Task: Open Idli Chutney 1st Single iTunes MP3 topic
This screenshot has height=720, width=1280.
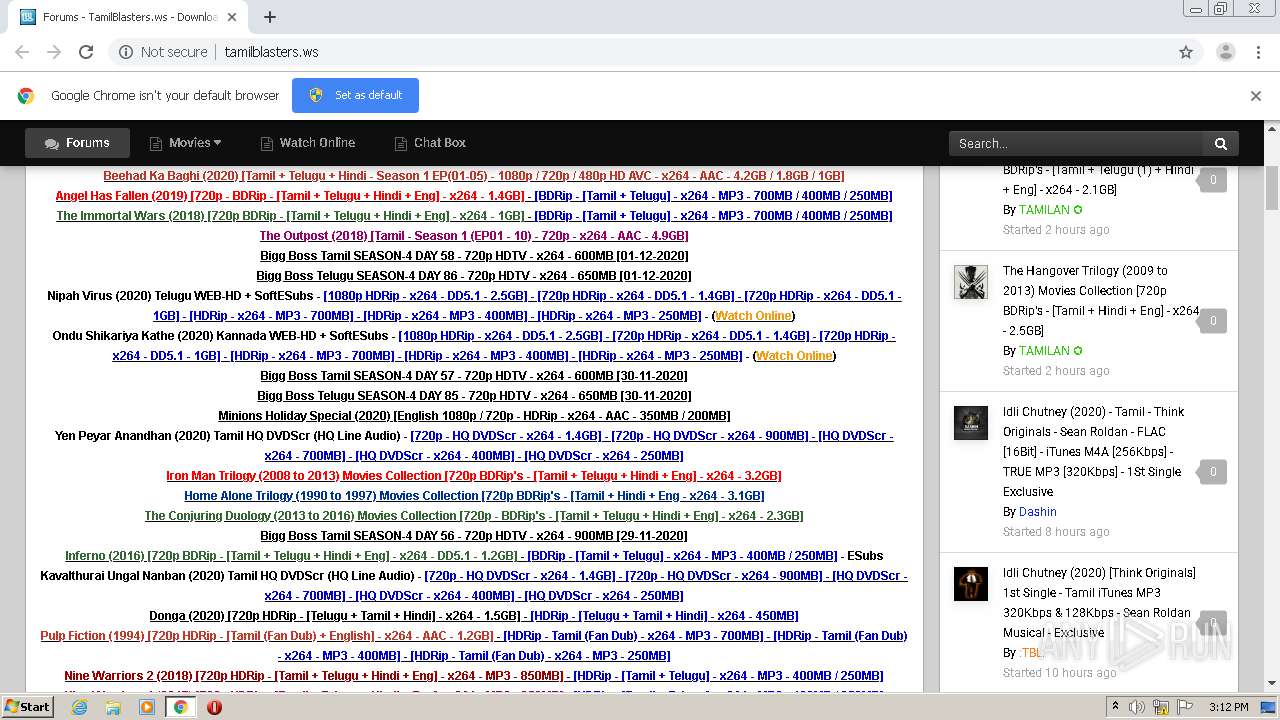Action: [x=1099, y=602]
